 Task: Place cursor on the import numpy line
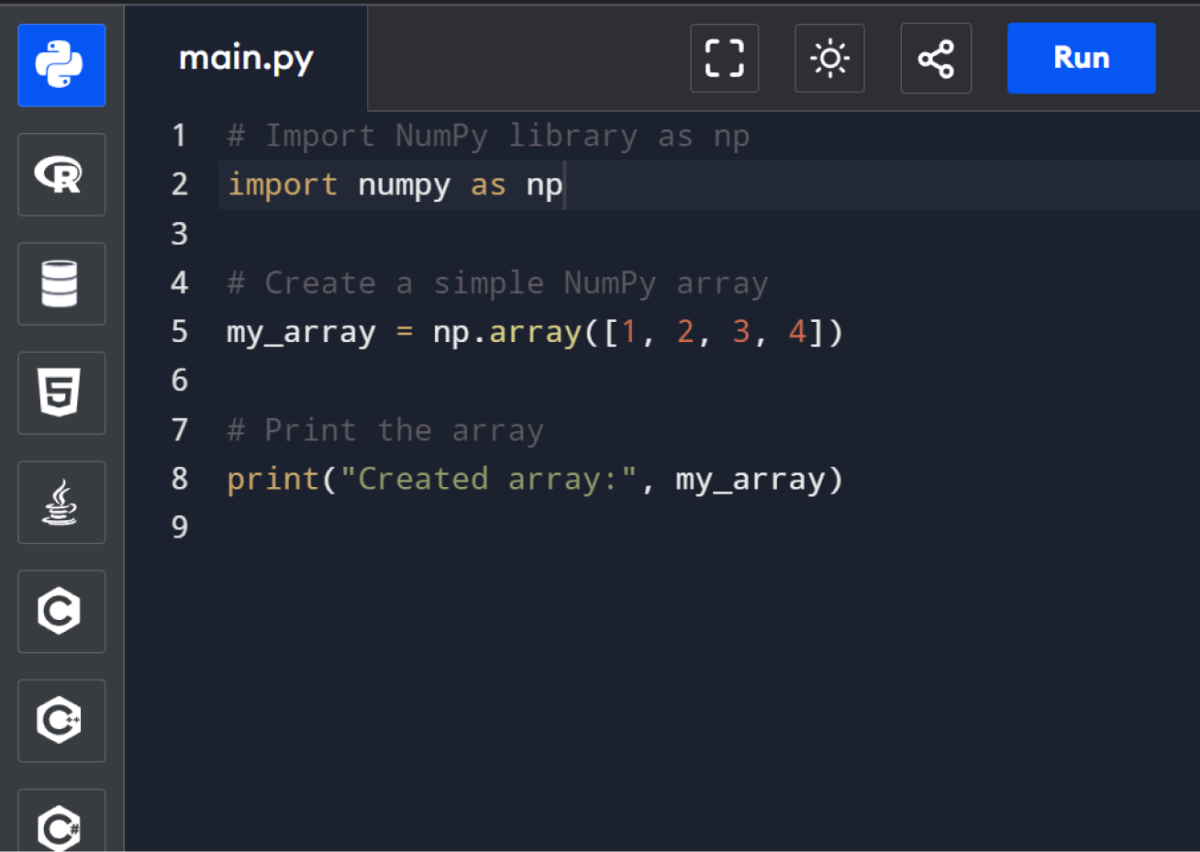[395, 184]
